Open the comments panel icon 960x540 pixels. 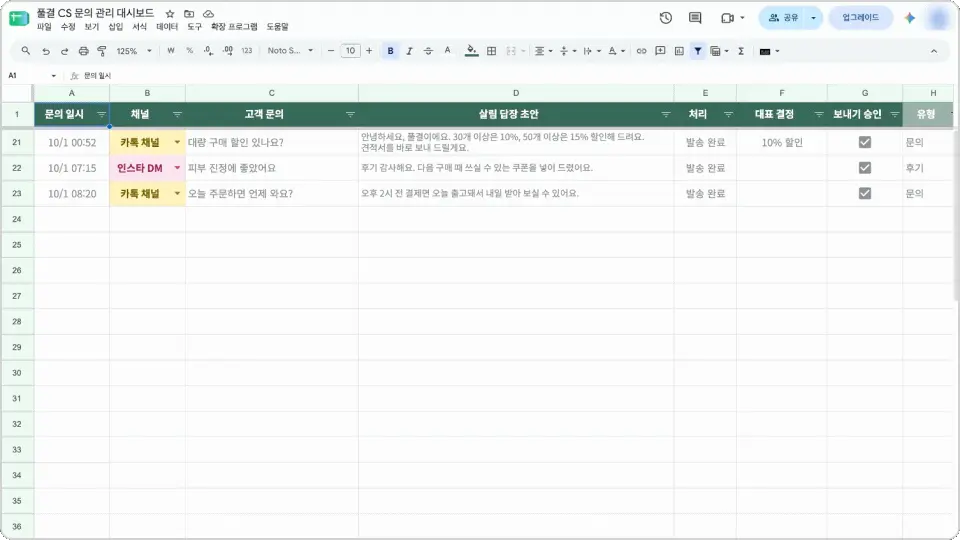(695, 18)
